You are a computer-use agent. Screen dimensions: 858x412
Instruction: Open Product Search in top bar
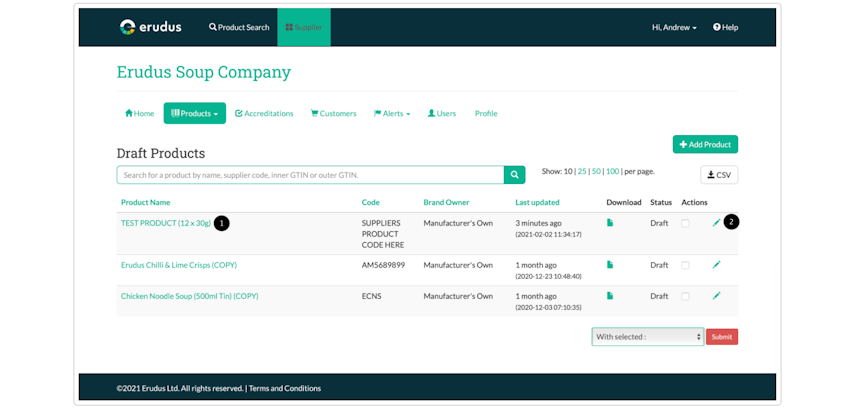(x=239, y=27)
